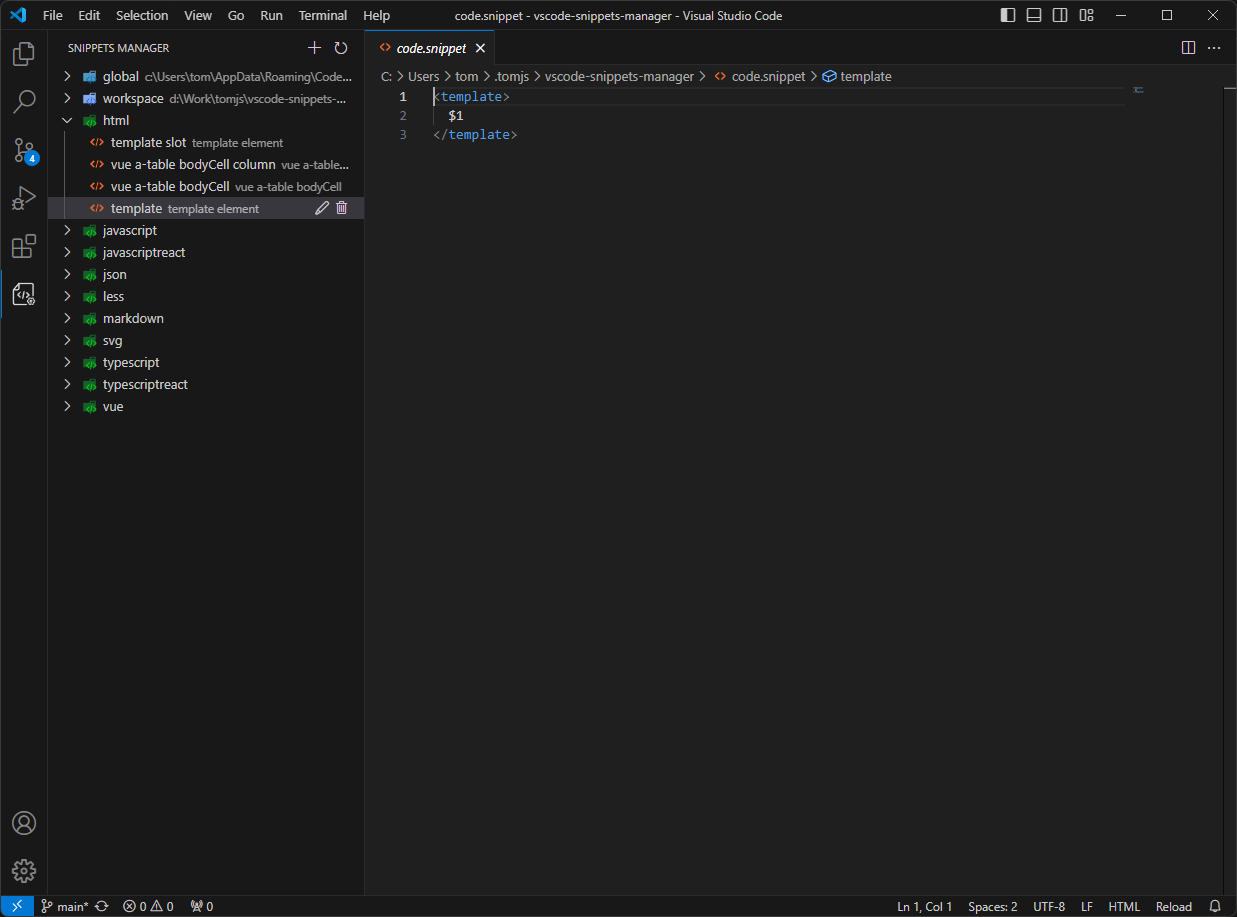Open Source Control with 4 changes
1237x917 pixels.
[x=24, y=150]
